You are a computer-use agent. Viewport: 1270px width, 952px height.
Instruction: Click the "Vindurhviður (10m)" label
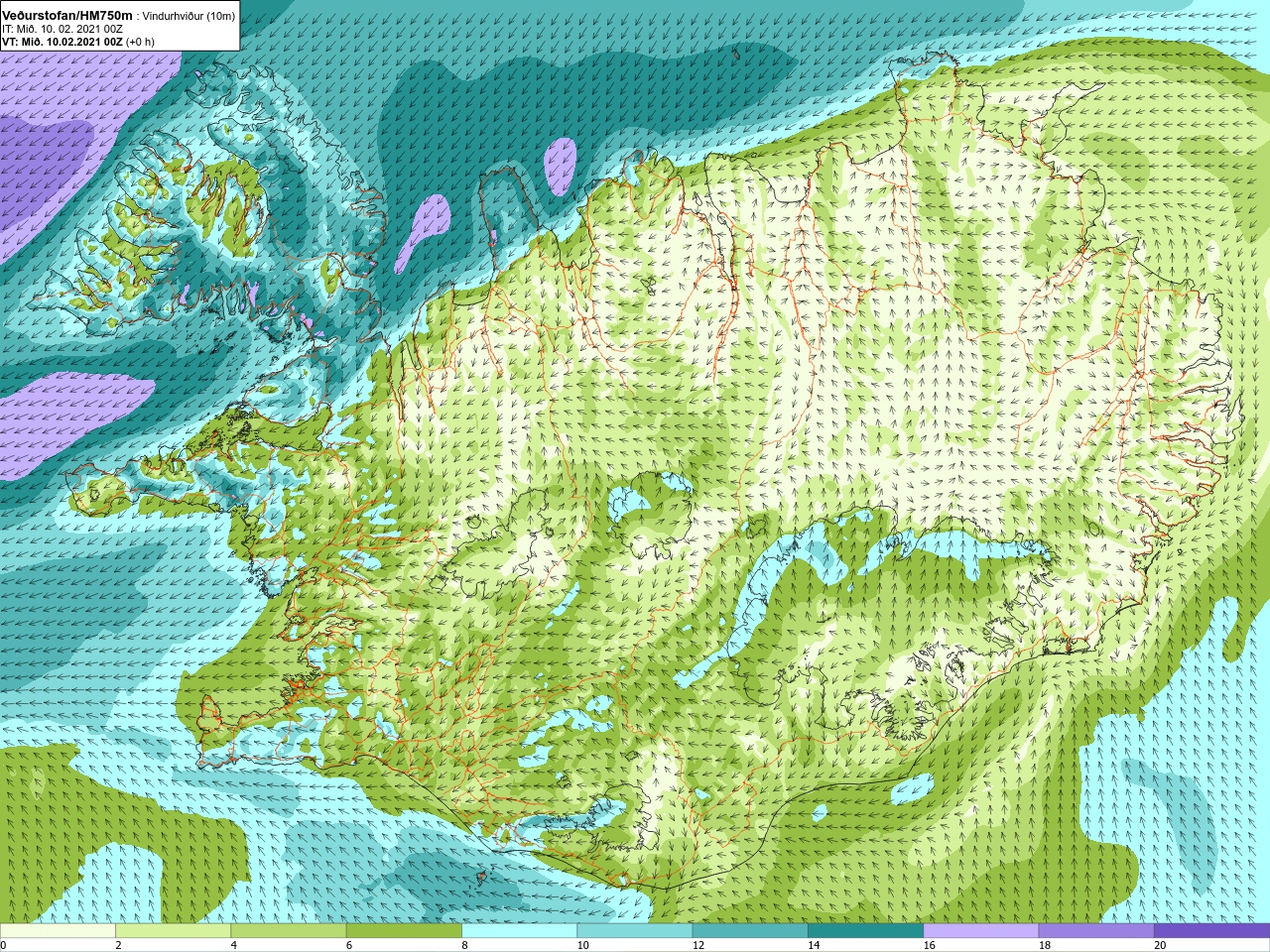(x=189, y=16)
